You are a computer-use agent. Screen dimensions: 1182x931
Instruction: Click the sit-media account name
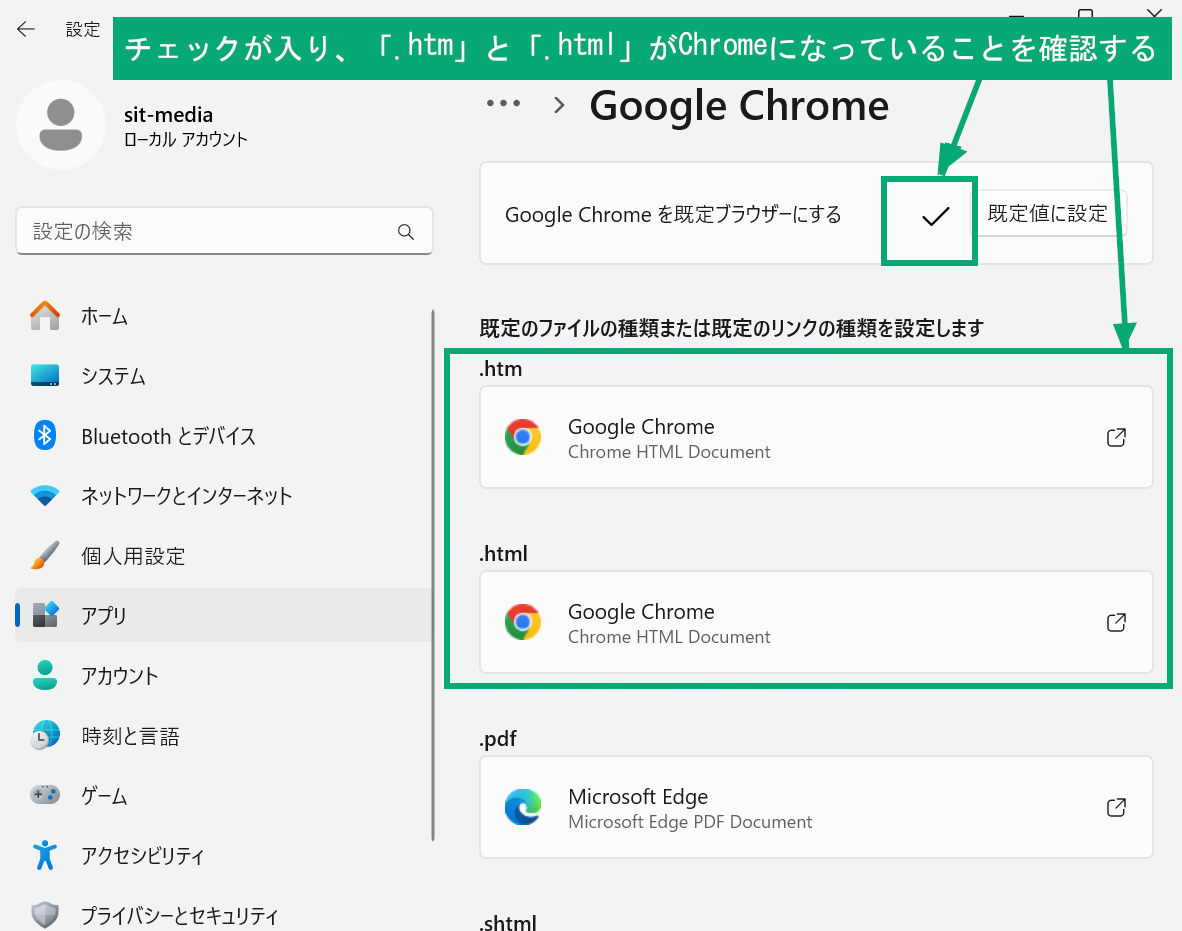click(x=168, y=115)
